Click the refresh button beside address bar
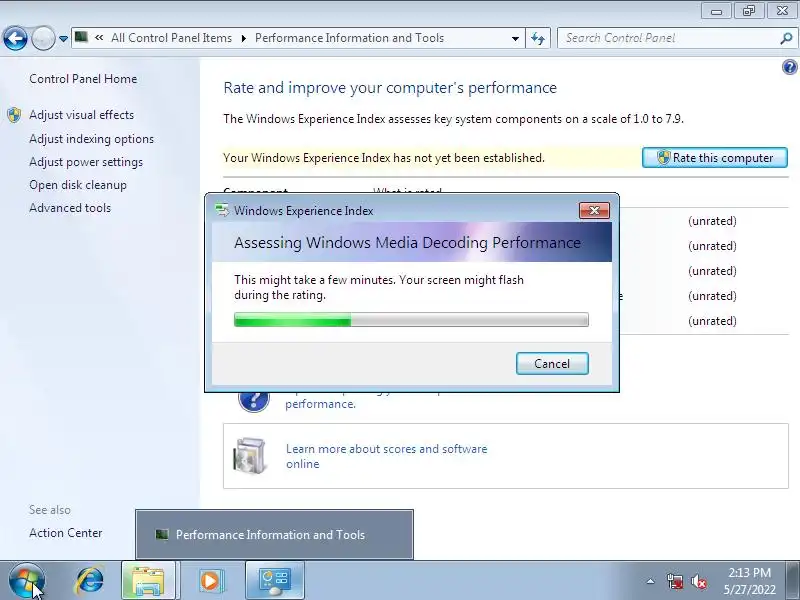Screen dimensions: 800x600 click(538, 38)
